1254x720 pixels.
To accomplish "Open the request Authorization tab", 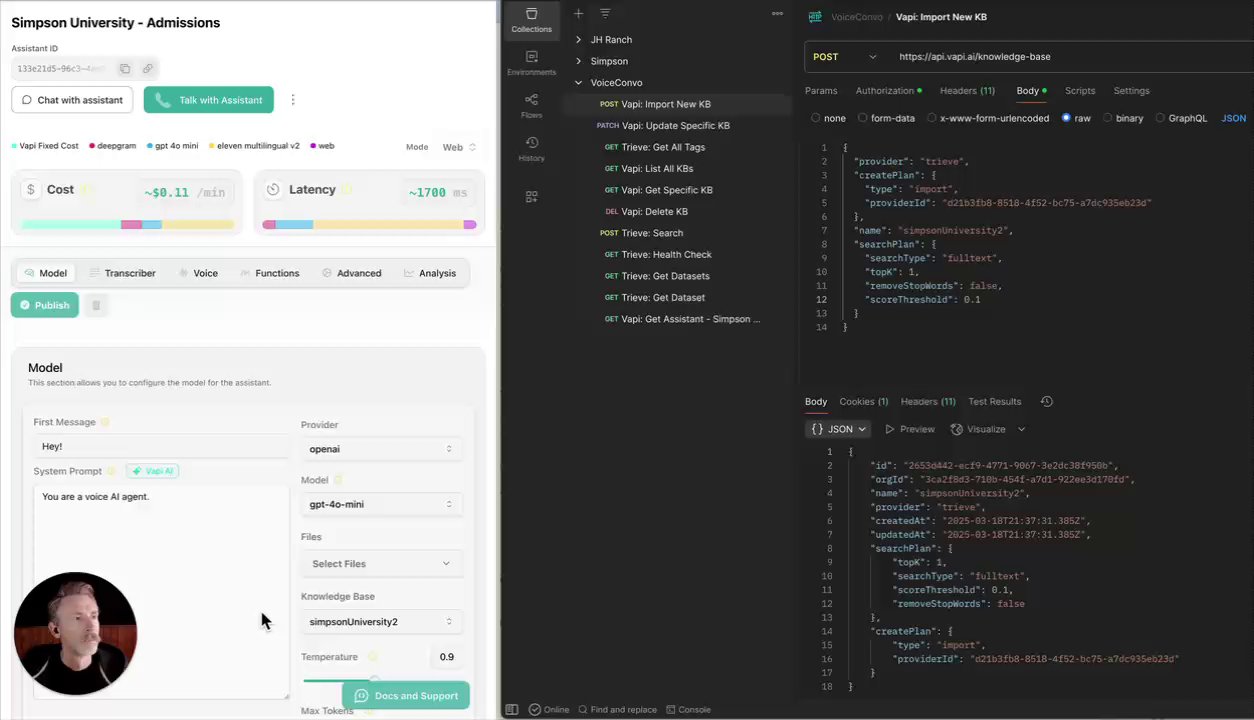I will click(x=889, y=91).
